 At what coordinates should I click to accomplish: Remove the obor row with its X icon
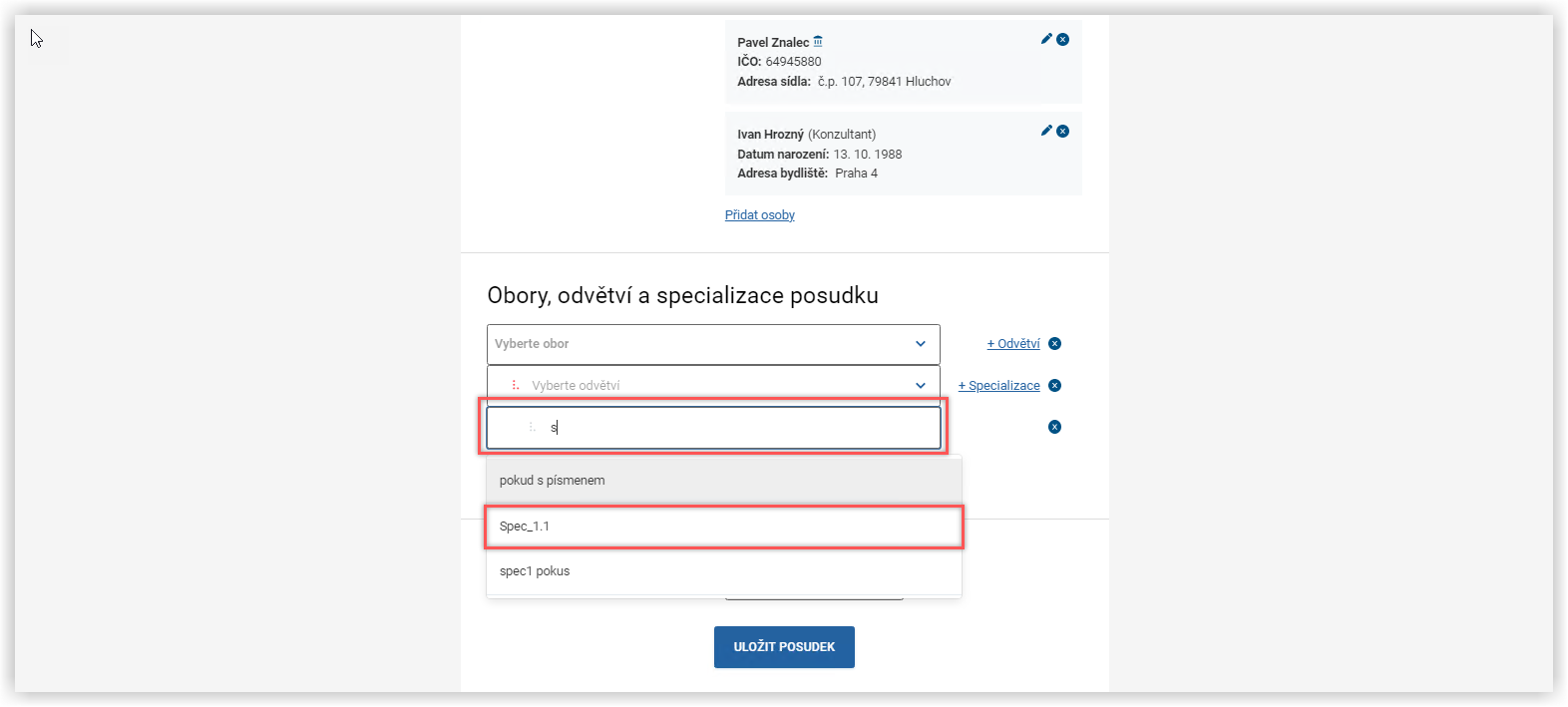point(1055,344)
